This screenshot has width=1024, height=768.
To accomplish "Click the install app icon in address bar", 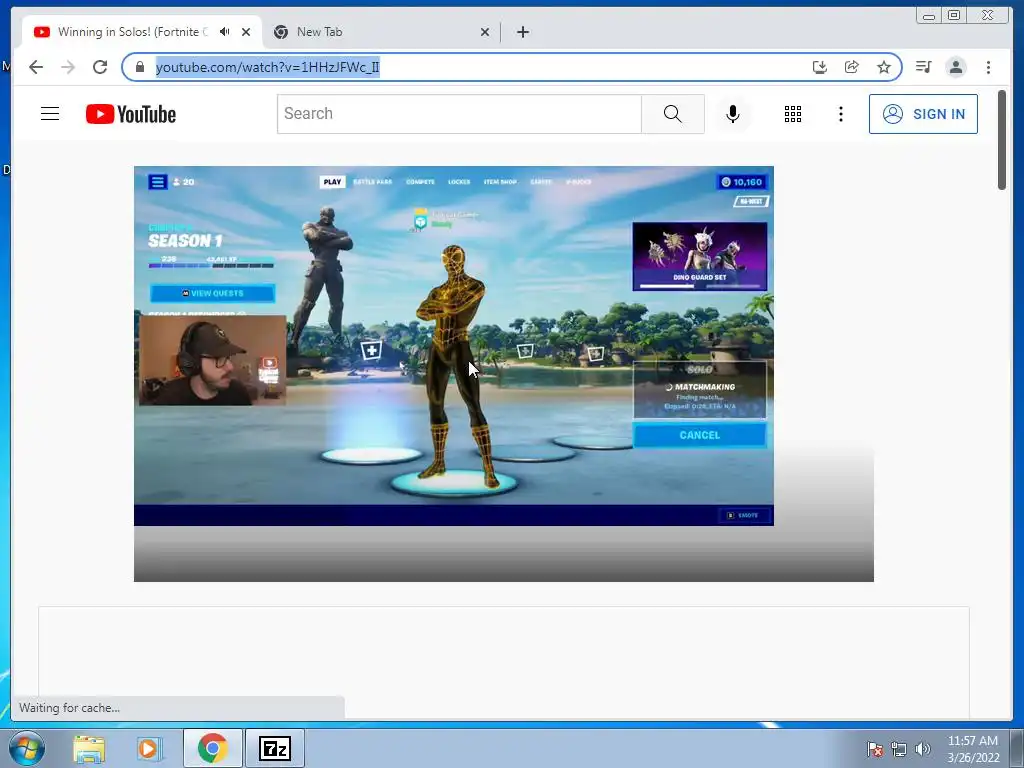I will pyautogui.click(x=820, y=67).
